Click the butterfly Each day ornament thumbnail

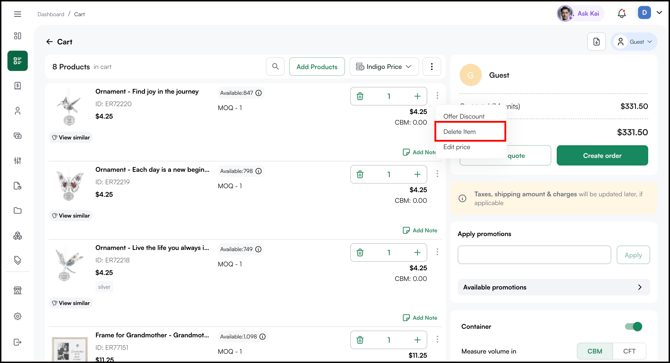click(x=69, y=186)
